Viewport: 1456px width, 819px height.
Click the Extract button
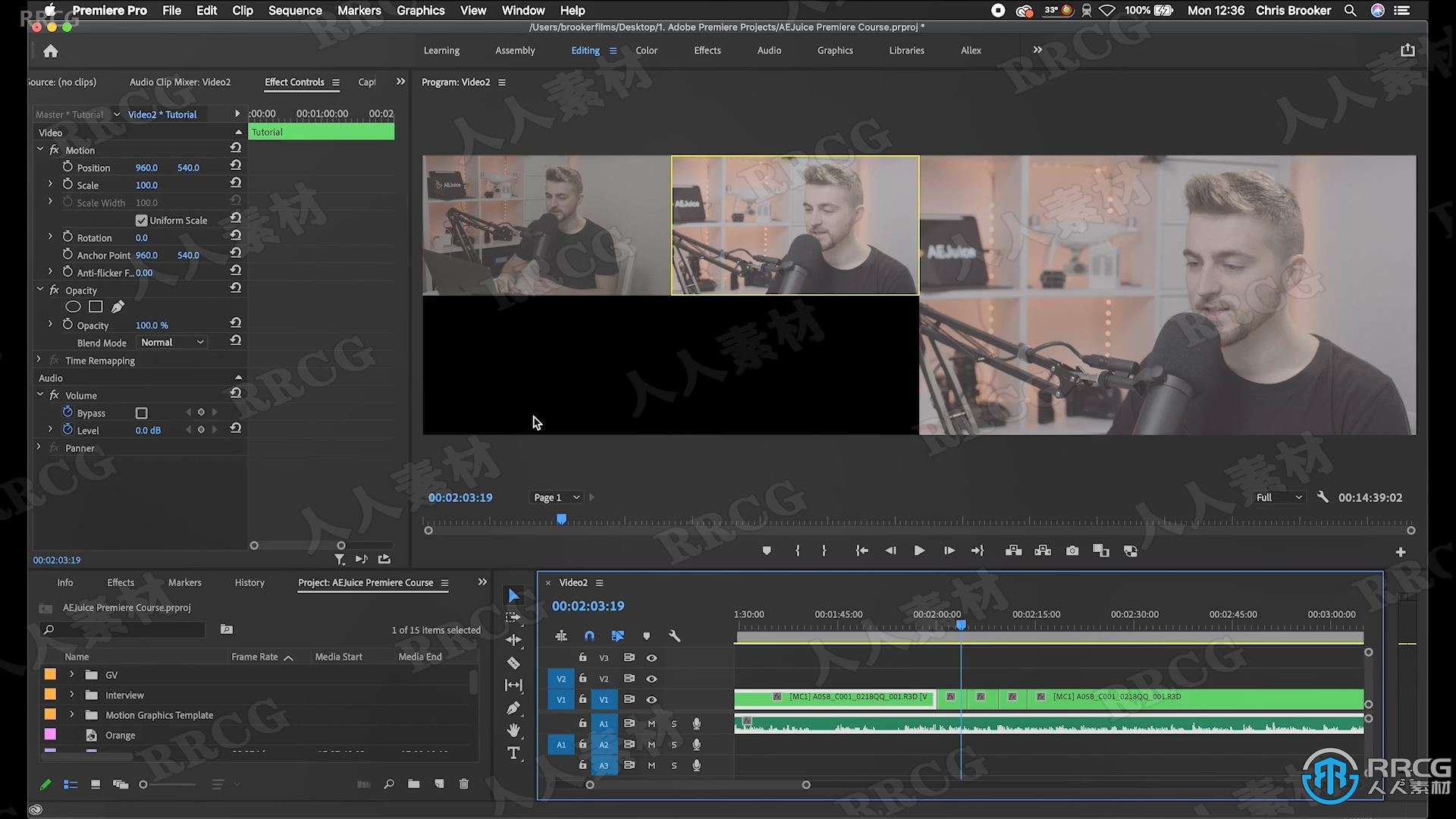tap(1043, 551)
